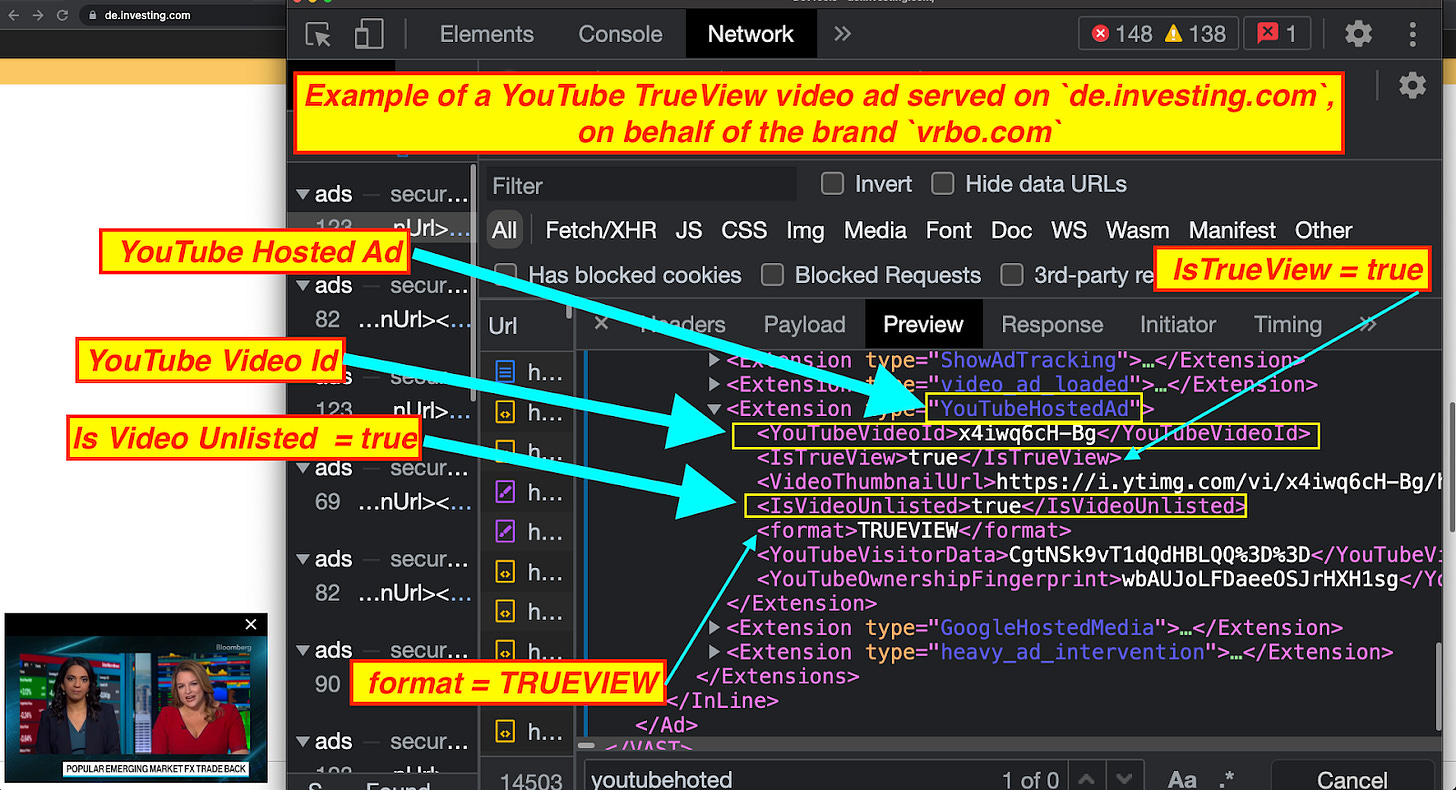Show more detail tabs after Timing
This screenshot has height=790, width=1456.
click(1367, 324)
